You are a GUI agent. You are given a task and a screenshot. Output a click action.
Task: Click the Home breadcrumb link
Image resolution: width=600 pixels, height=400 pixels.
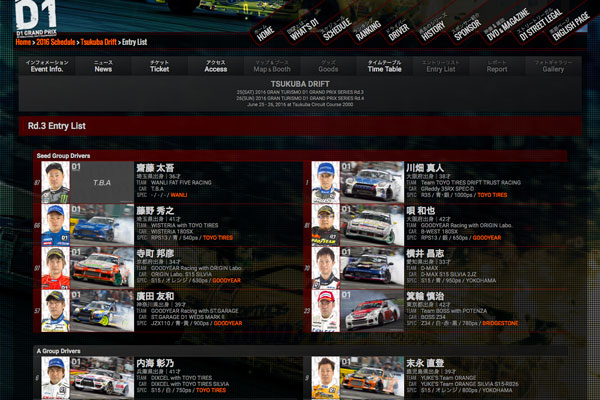pyautogui.click(x=24, y=44)
